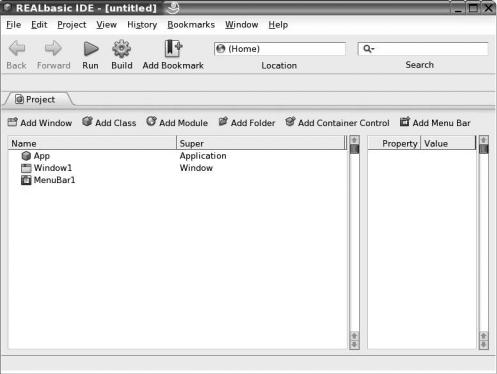Open the Help menu
The width and height of the screenshot is (497, 374).
click(278, 25)
